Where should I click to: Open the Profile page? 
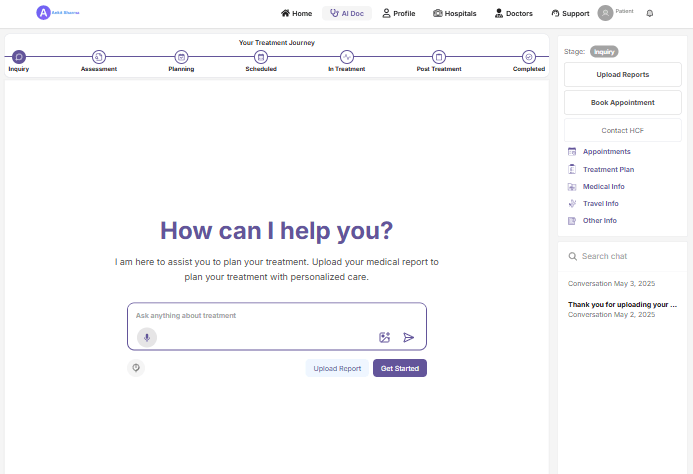pos(399,13)
